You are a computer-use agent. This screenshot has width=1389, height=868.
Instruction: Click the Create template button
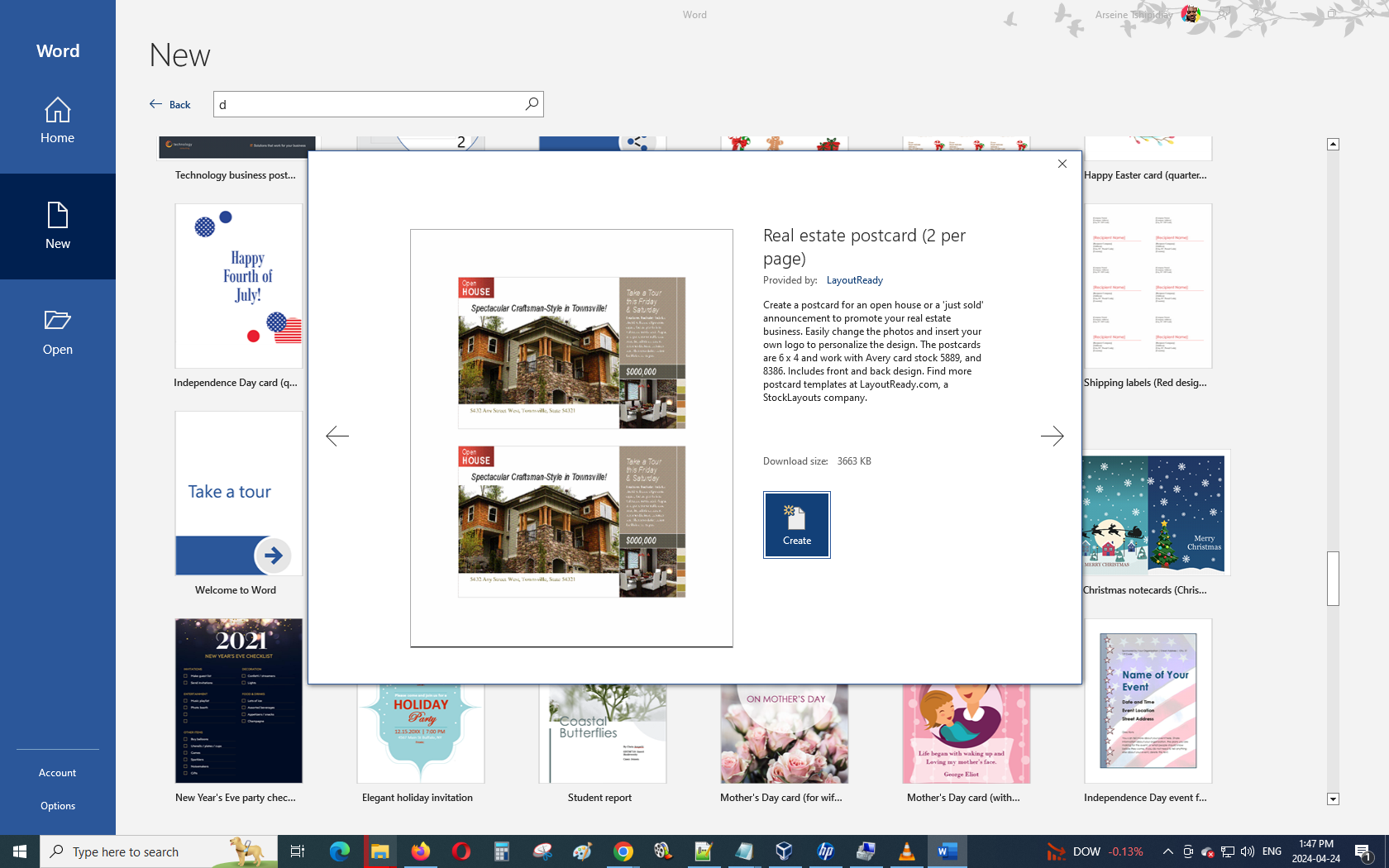click(x=796, y=525)
